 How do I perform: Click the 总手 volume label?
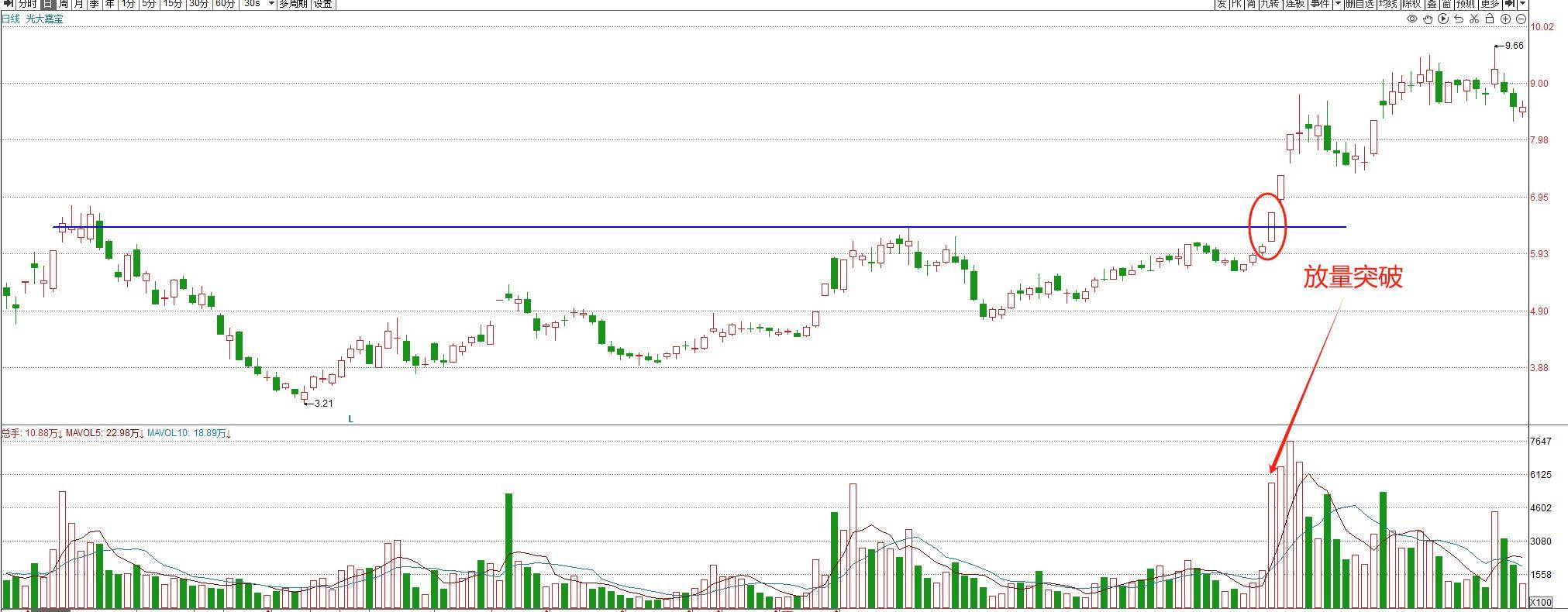tap(32, 433)
